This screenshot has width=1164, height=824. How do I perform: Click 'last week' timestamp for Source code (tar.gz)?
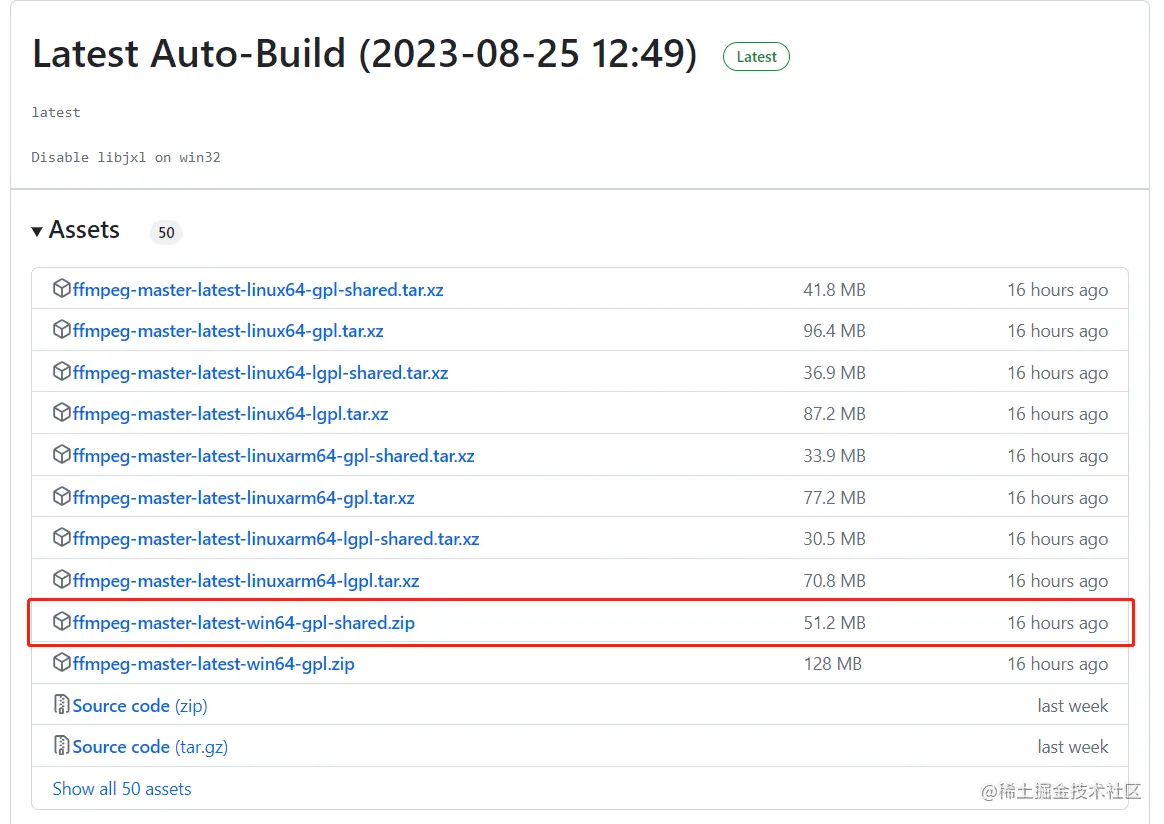click(1073, 748)
